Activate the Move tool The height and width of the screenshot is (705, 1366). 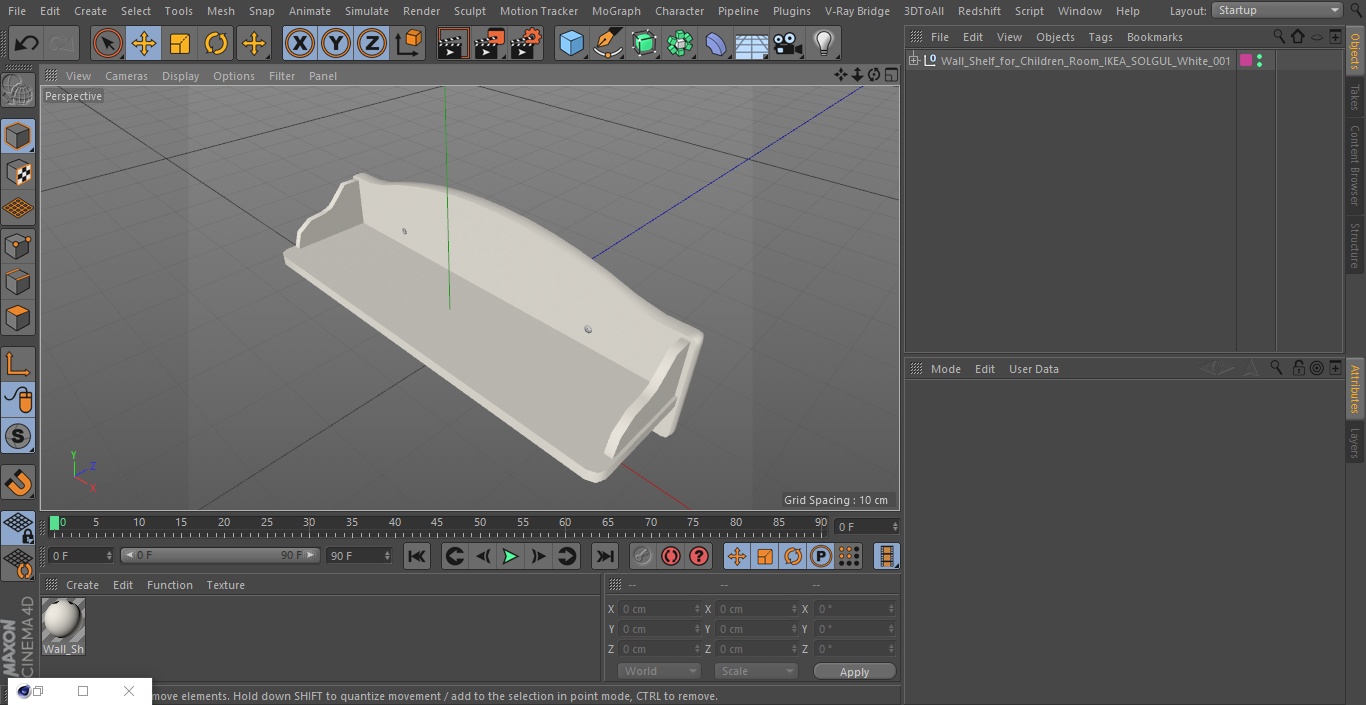click(x=144, y=44)
